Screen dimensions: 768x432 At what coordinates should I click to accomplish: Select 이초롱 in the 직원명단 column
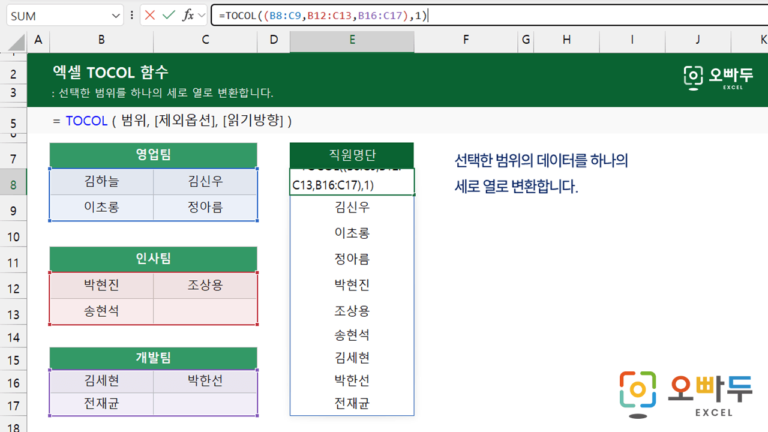point(352,233)
